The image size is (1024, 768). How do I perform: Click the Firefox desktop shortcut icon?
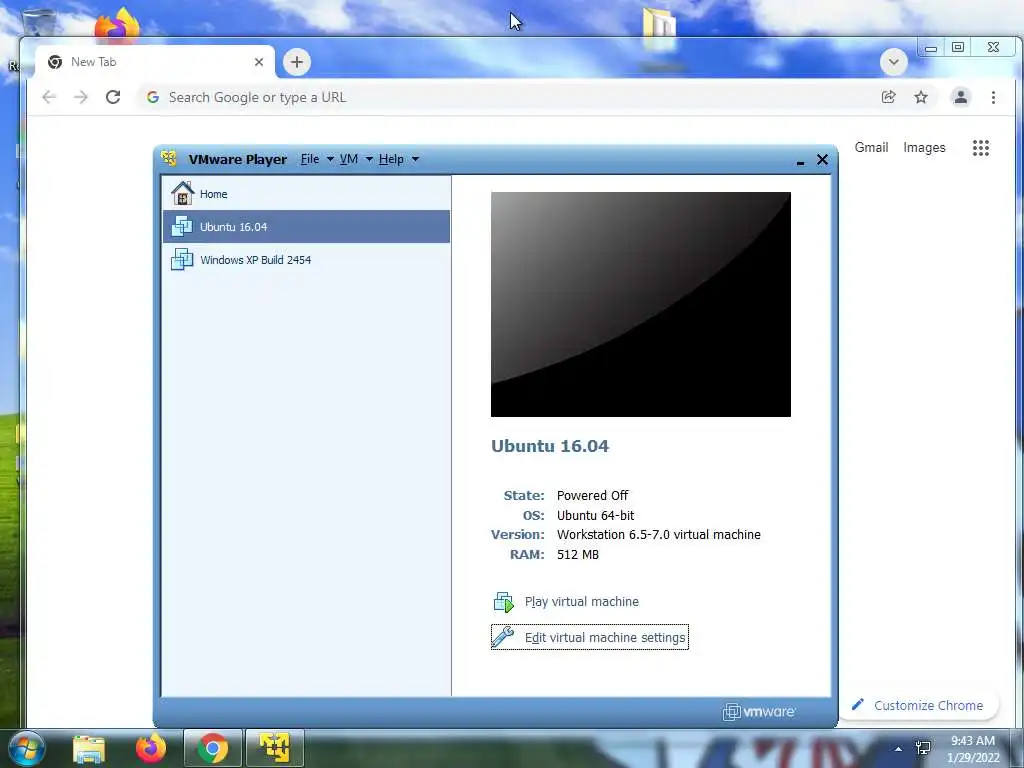pyautogui.click(x=118, y=24)
